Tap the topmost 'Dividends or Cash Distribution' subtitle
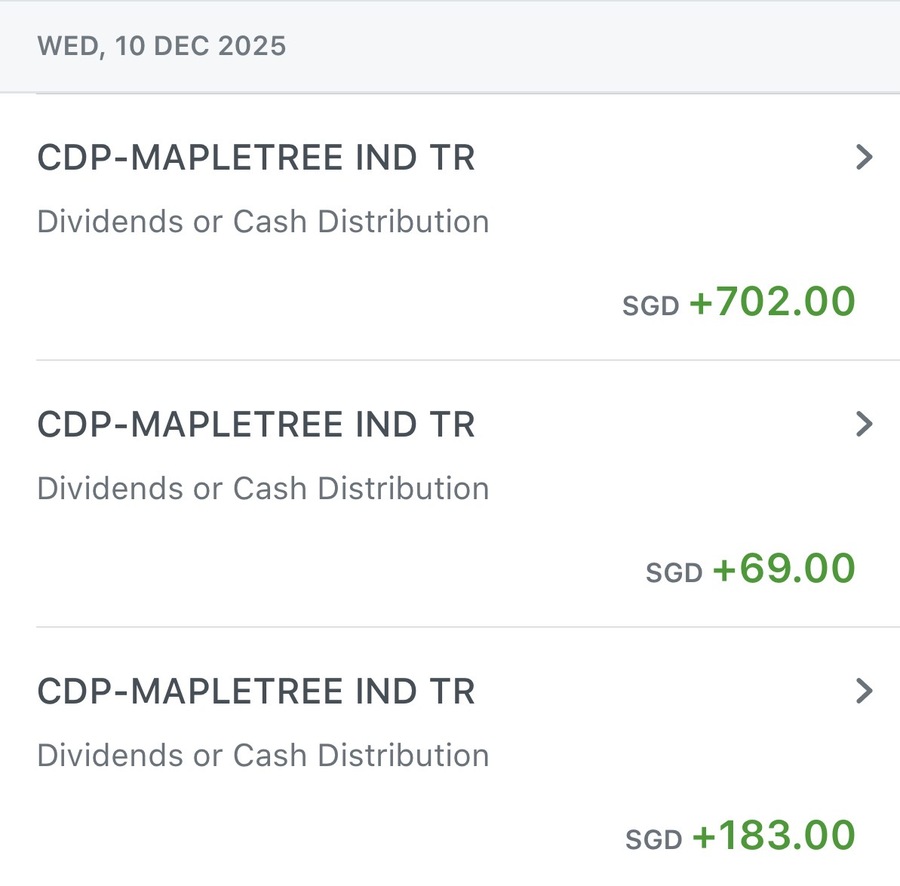The image size is (900, 886). (x=263, y=222)
